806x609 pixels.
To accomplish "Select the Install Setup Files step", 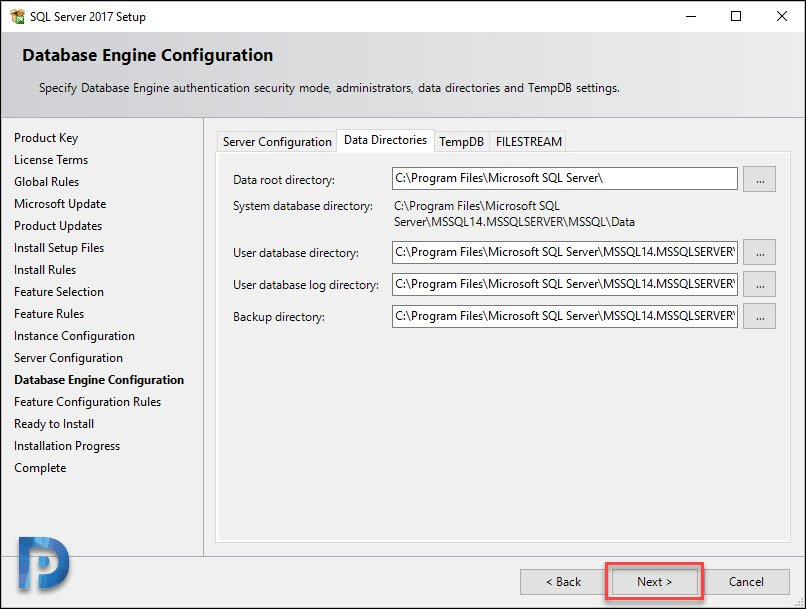I will point(59,248).
